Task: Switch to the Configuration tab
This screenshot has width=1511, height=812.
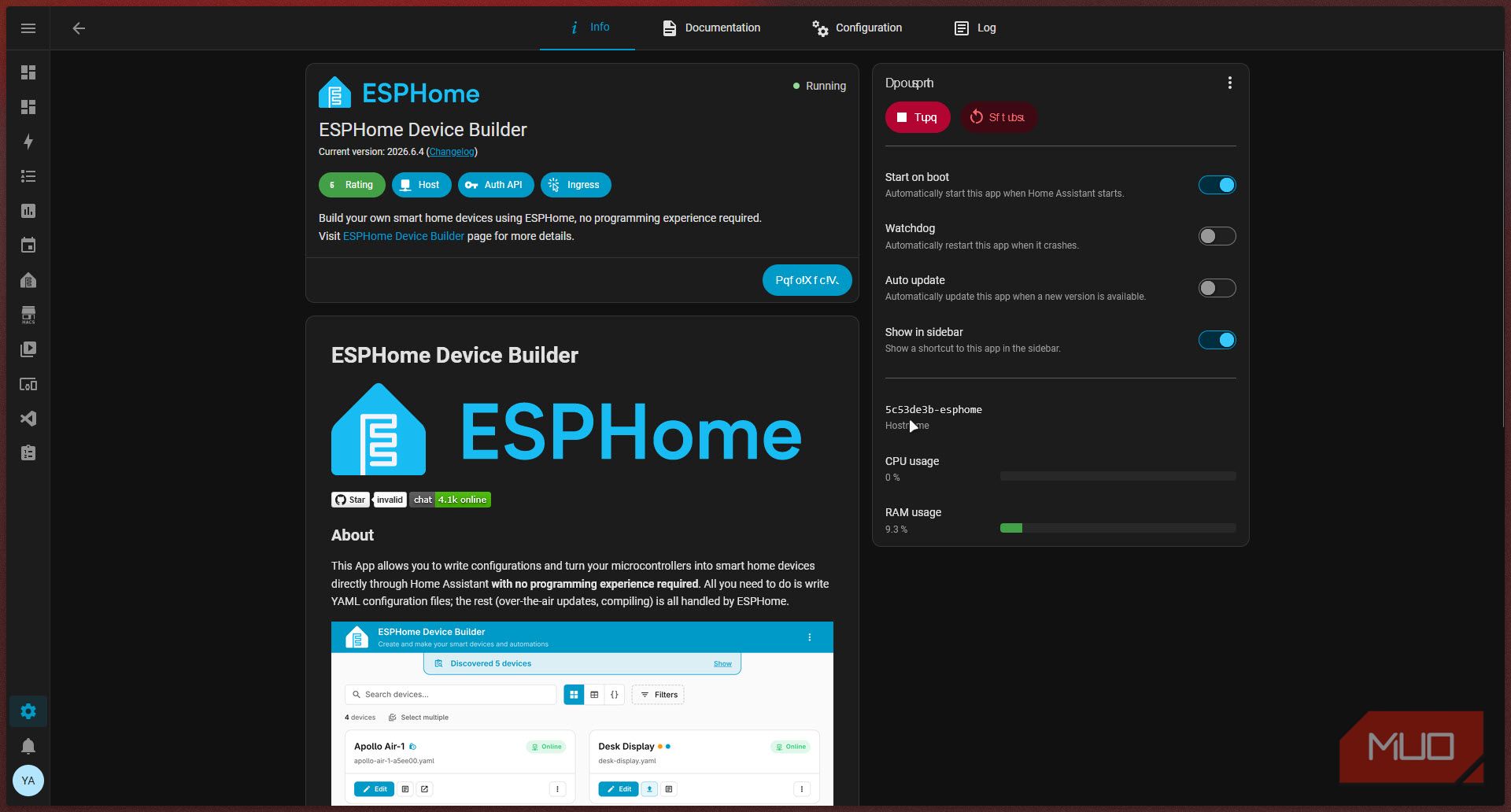Action: [x=857, y=28]
